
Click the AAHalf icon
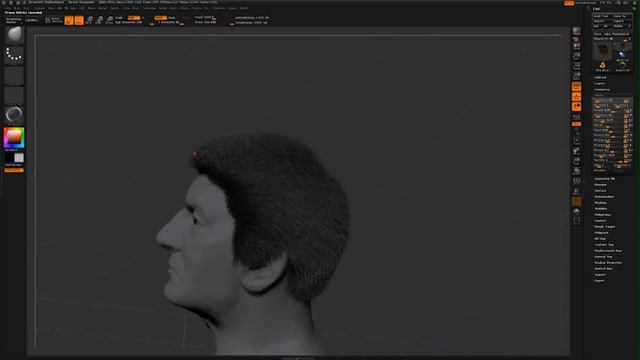coord(576,76)
